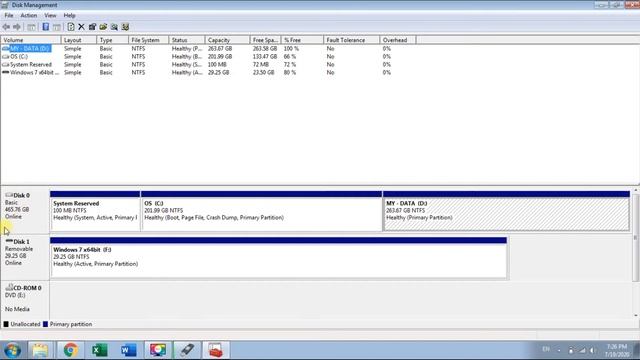
Task: Sort by the Layout column header
Action: 79,40
